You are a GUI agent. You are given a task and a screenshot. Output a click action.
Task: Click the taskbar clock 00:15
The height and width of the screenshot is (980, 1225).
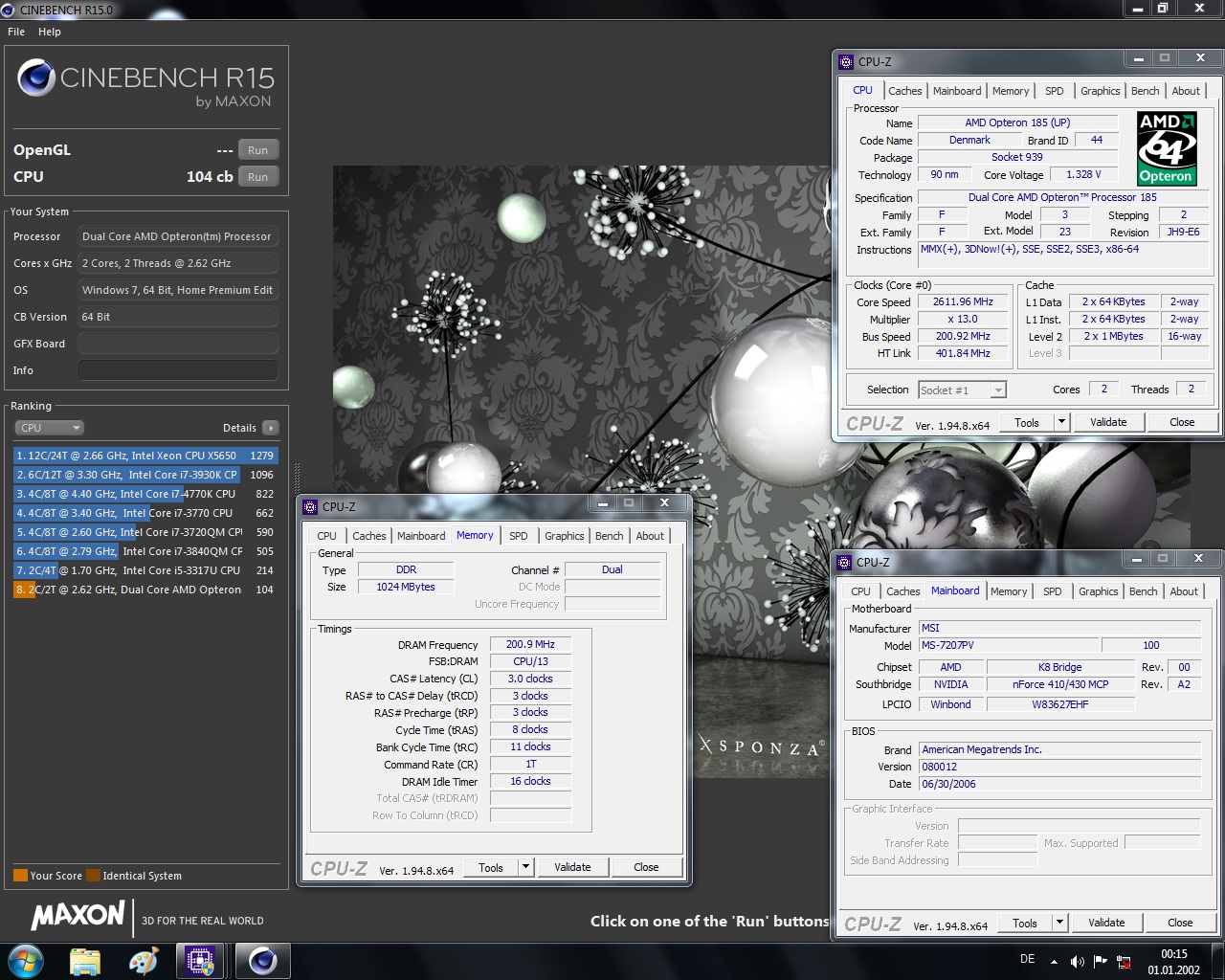click(1174, 954)
